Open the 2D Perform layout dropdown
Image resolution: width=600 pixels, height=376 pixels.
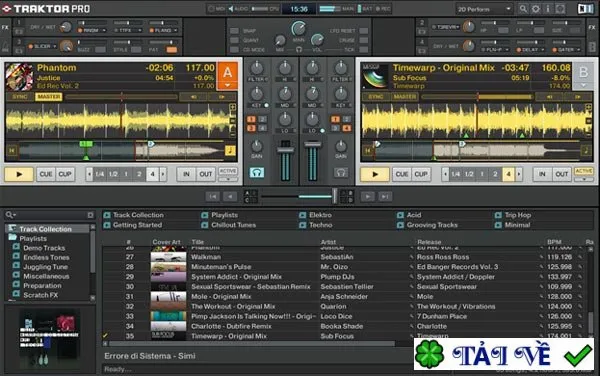point(484,9)
